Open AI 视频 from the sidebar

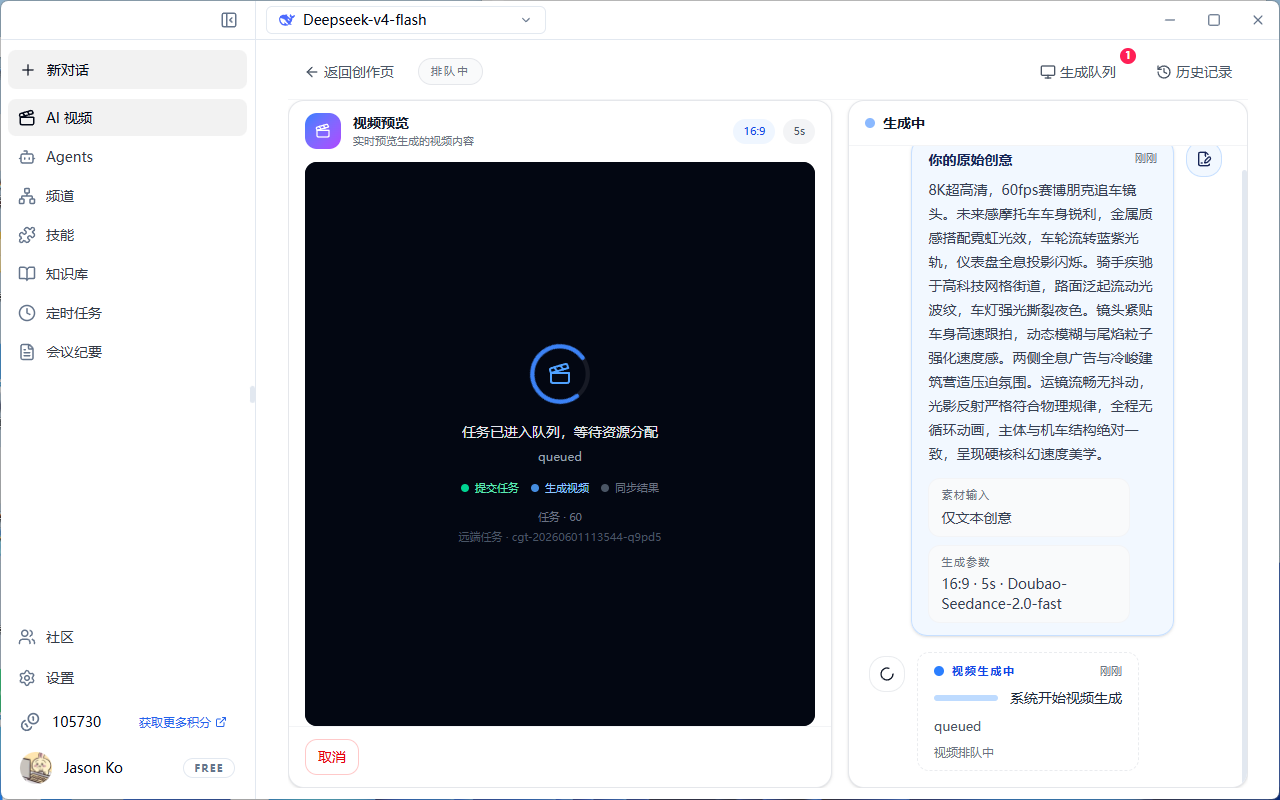(x=127, y=118)
